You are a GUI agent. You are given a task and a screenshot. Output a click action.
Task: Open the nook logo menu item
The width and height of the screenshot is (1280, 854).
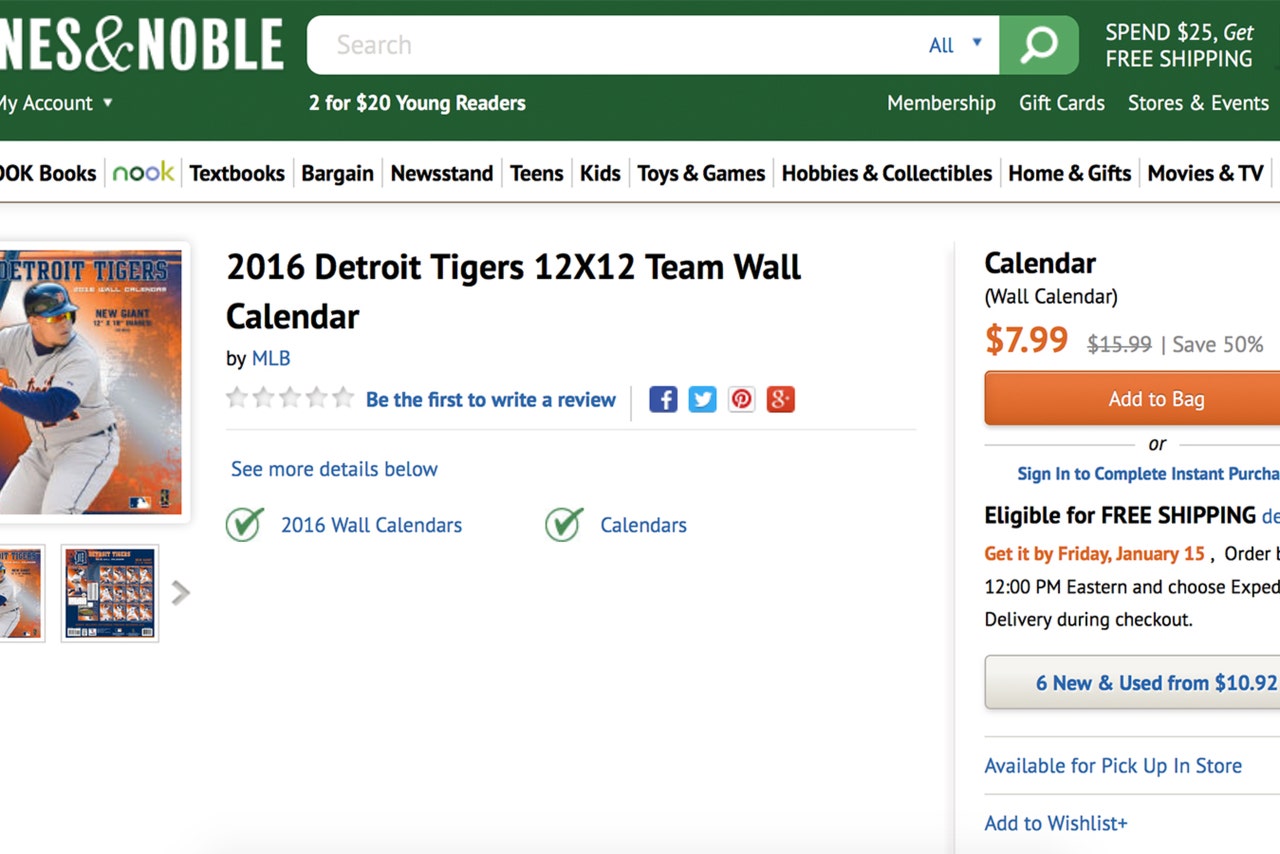click(x=143, y=173)
